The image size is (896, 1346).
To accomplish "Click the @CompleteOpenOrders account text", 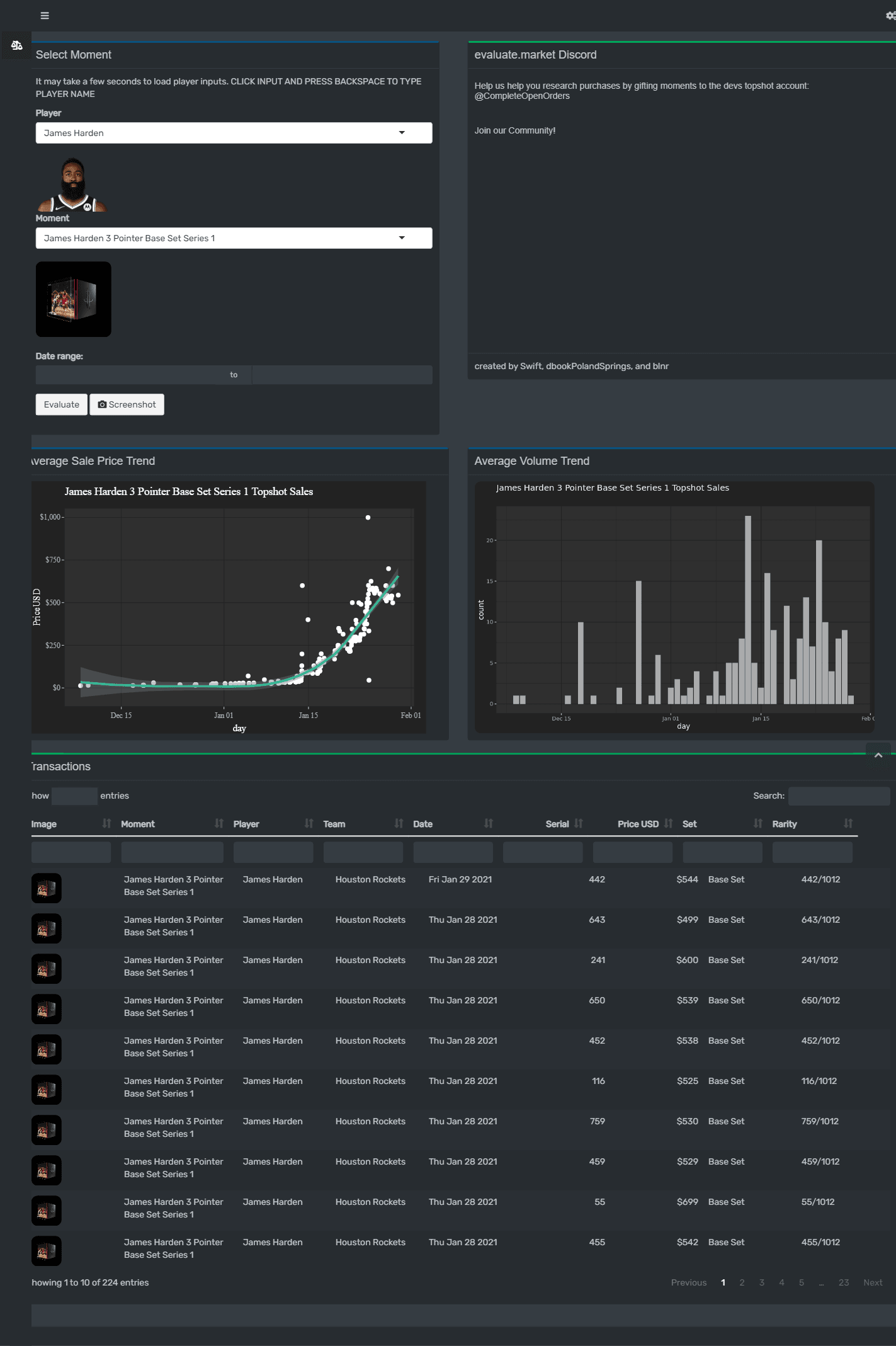I will tap(522, 96).
